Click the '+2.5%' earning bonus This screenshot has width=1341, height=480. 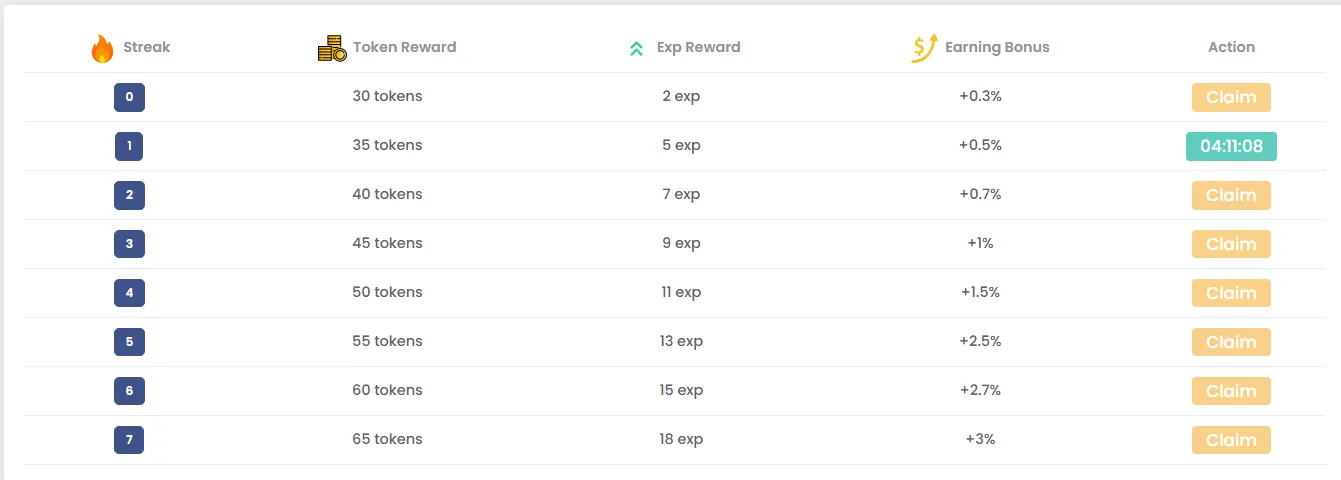[x=980, y=342]
